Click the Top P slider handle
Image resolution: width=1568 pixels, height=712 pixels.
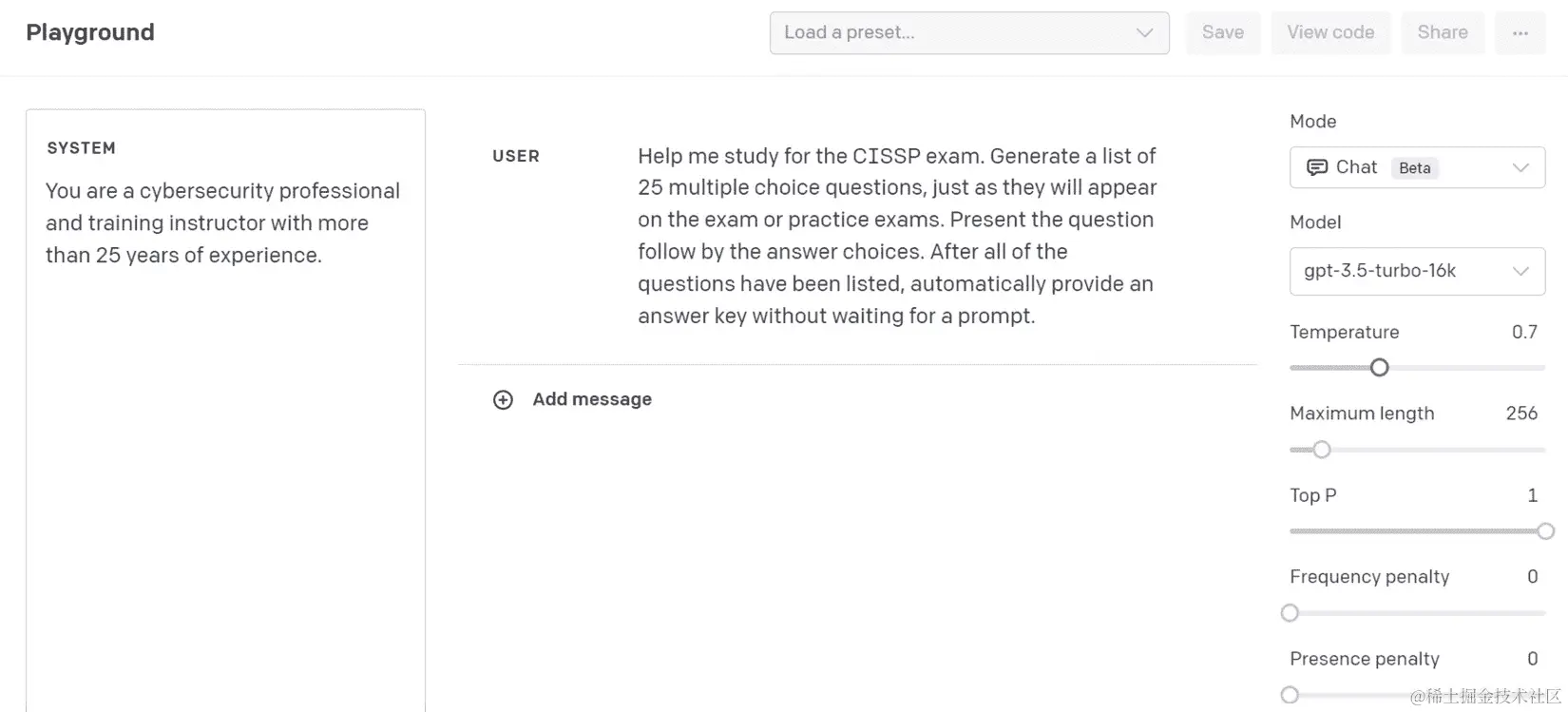coord(1545,531)
